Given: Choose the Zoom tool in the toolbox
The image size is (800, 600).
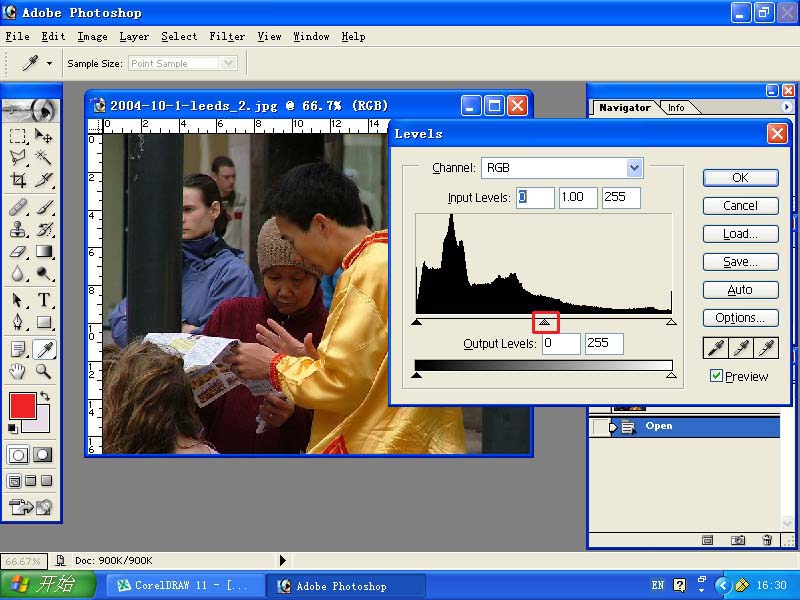Looking at the screenshot, I should 44,371.
